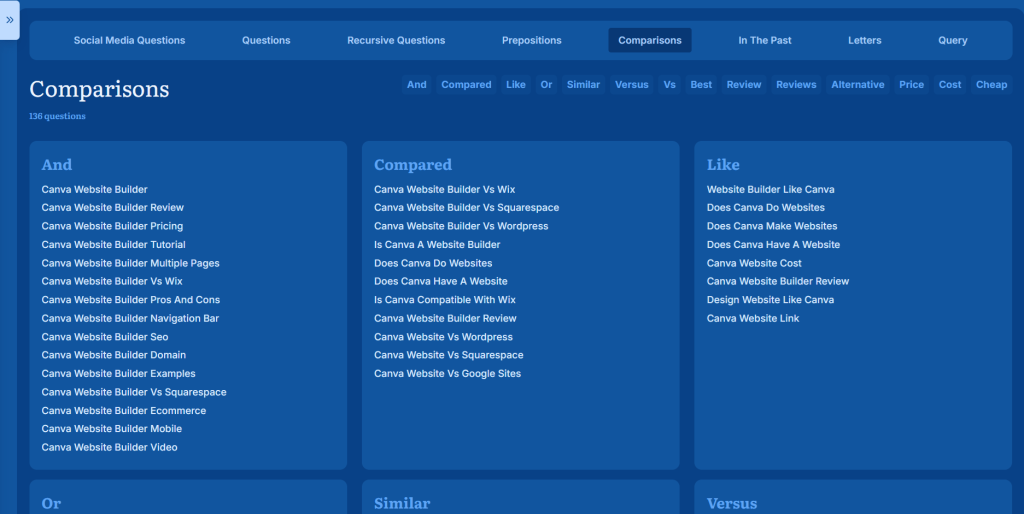The width and height of the screenshot is (1024, 514).
Task: Jump to the And filter chip
Action: (417, 85)
